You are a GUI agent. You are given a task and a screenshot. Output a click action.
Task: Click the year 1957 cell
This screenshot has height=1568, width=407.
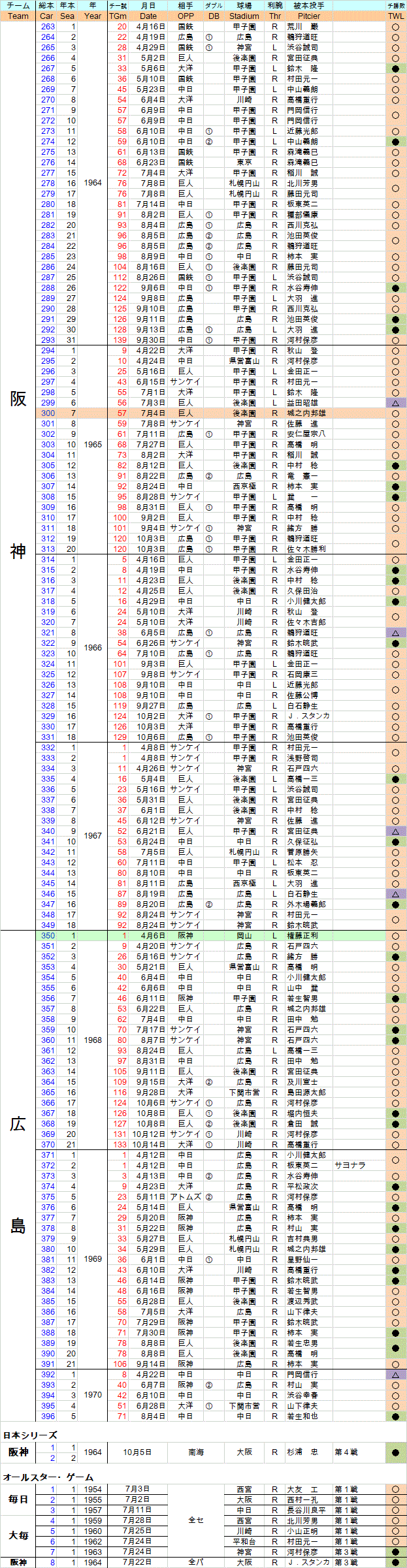coord(93,1511)
